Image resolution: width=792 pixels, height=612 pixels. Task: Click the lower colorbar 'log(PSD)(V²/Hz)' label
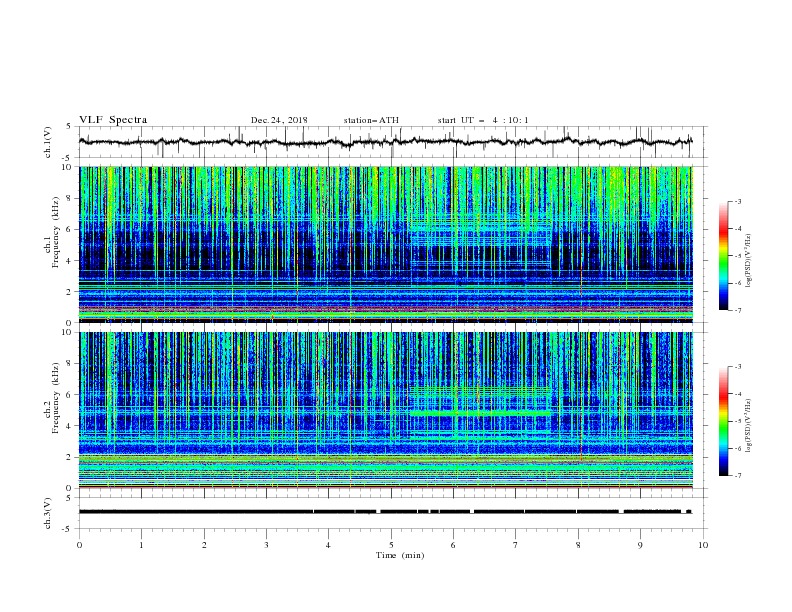click(749, 426)
